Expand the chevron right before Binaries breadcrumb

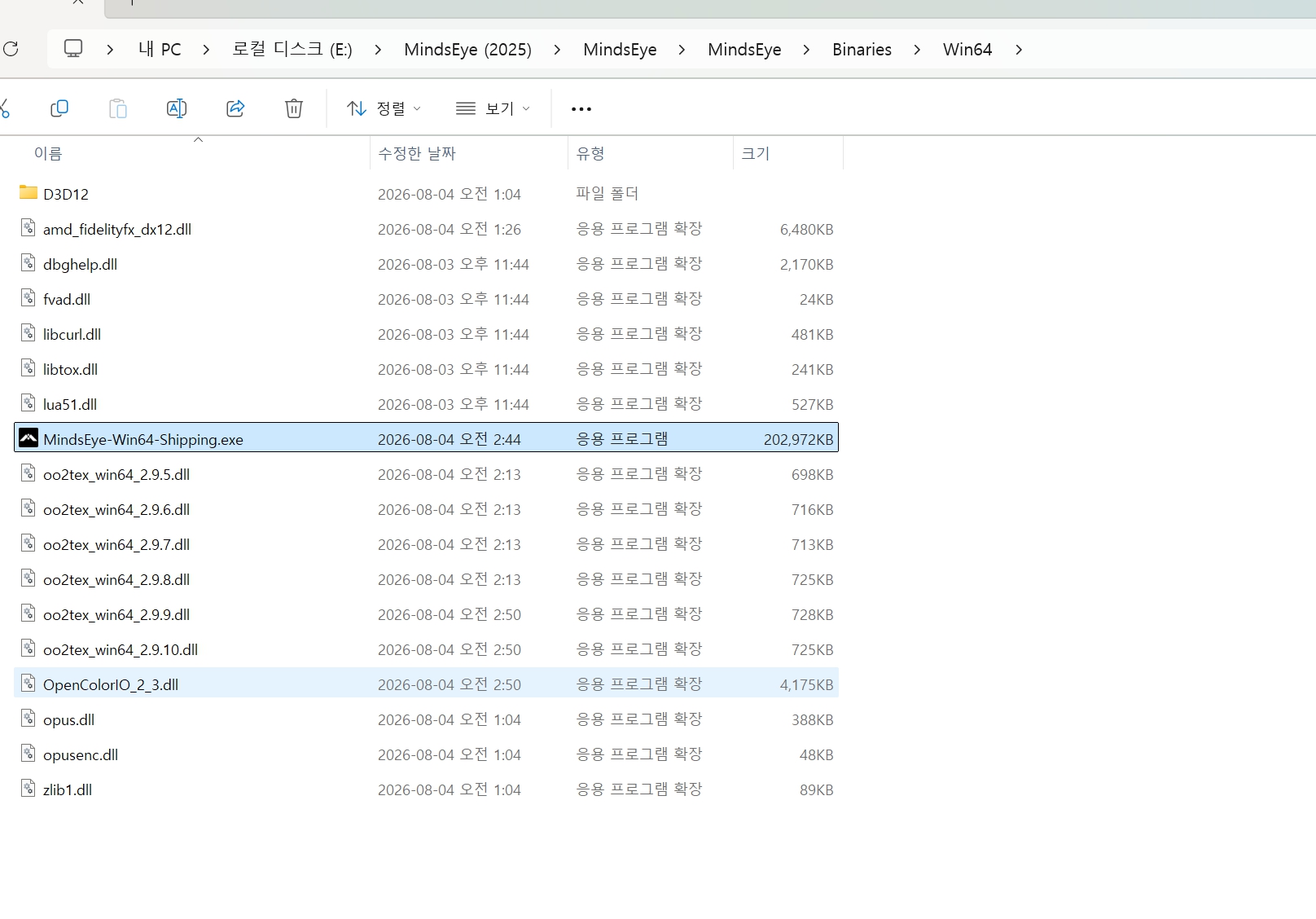806,50
